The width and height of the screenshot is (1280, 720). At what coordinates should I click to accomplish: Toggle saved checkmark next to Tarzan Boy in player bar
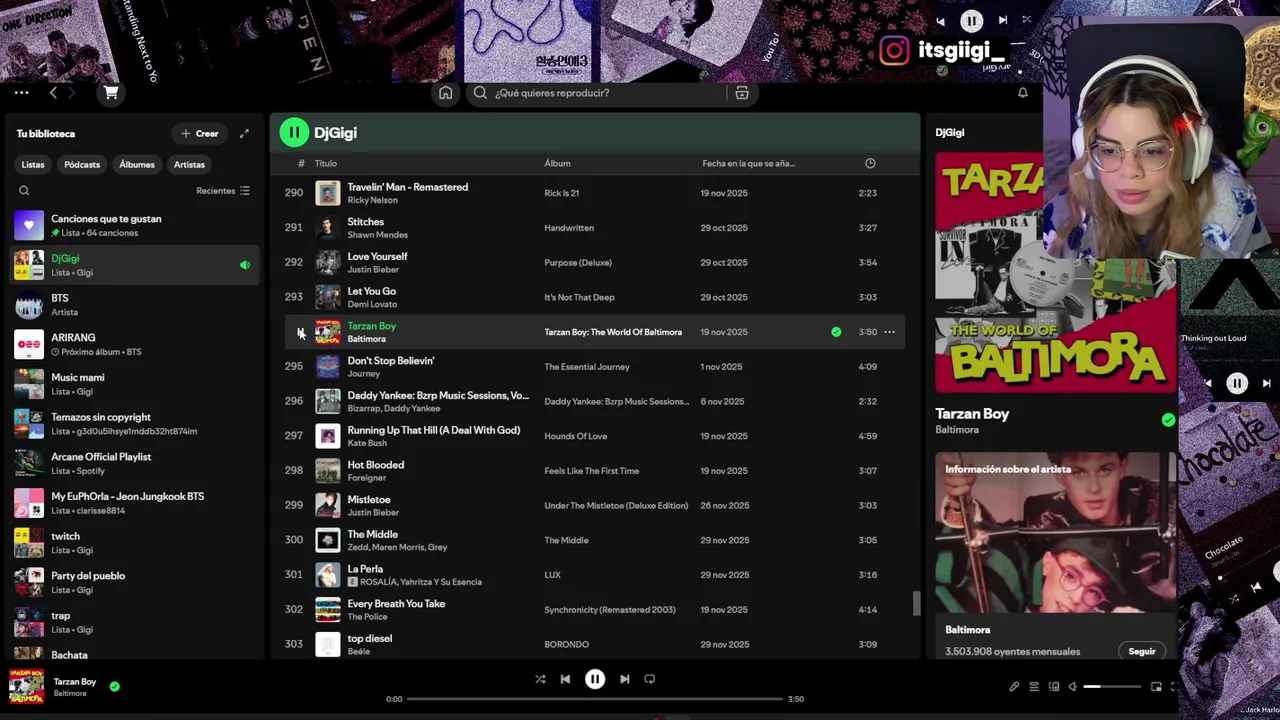[114, 686]
